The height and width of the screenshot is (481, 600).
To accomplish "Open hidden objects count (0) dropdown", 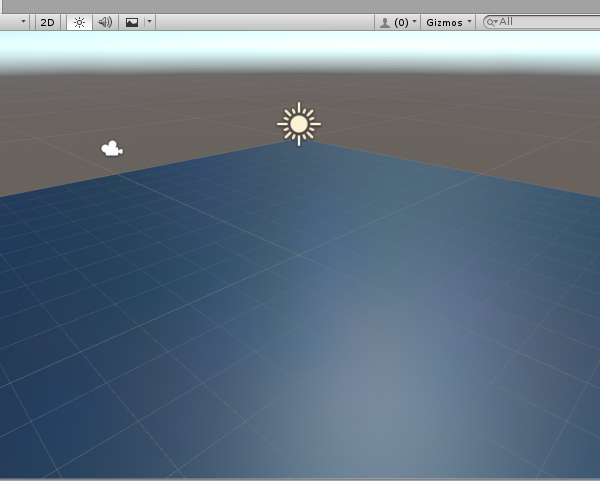I will tap(398, 23).
